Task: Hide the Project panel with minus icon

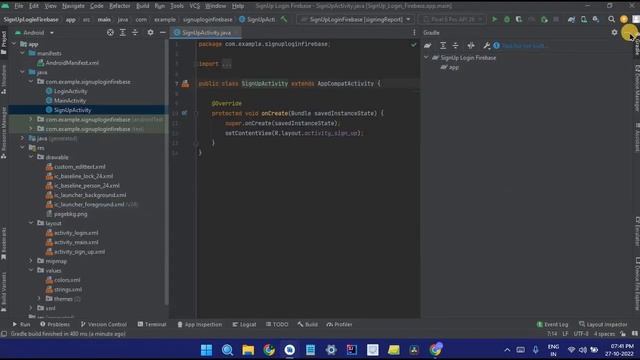Action: [x=162, y=32]
